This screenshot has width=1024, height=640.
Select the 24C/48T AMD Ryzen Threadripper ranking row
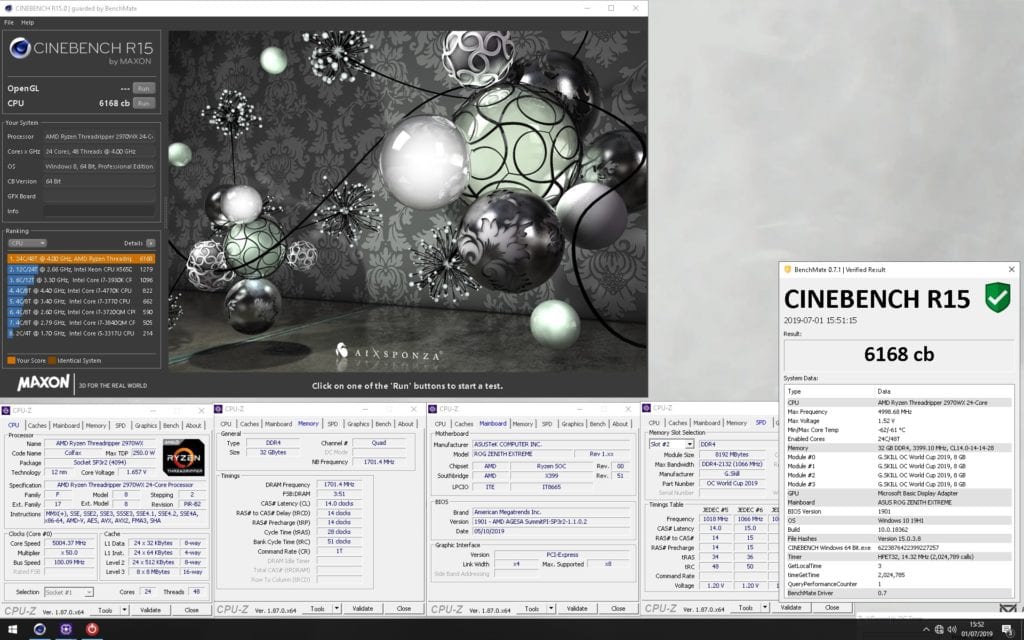pyautogui.click(x=81, y=259)
